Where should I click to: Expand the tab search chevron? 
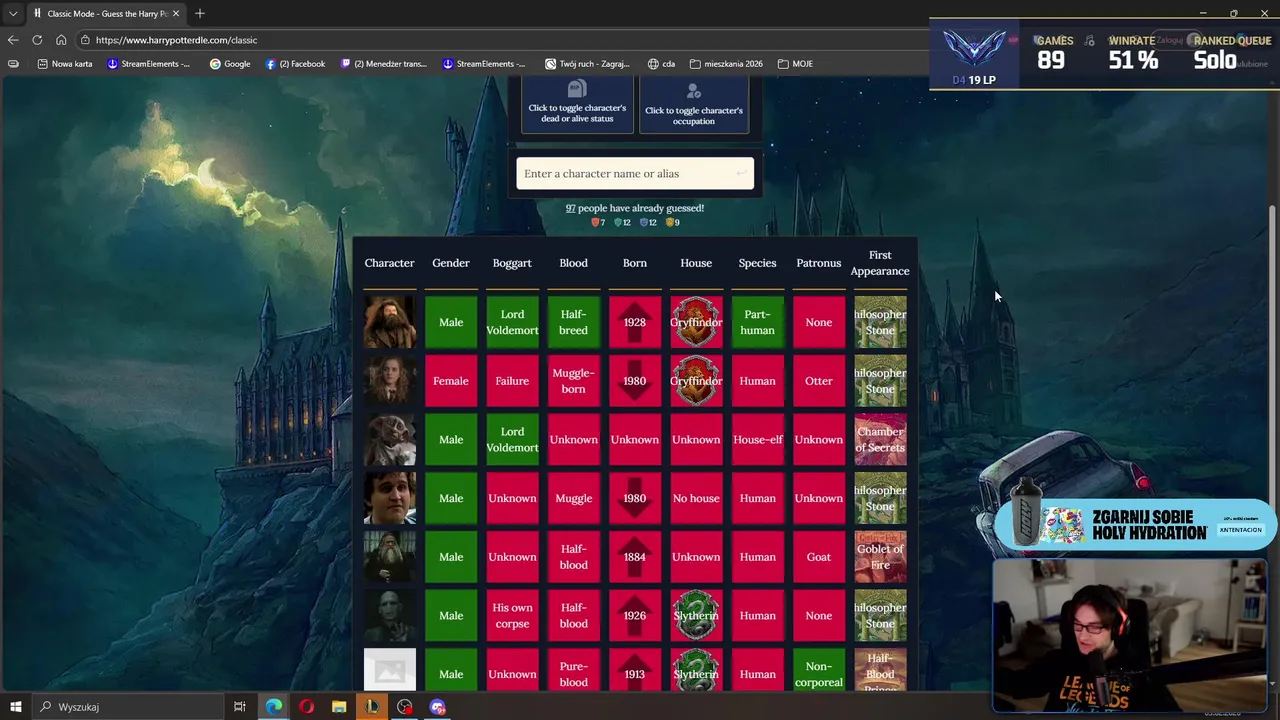pyautogui.click(x=13, y=13)
